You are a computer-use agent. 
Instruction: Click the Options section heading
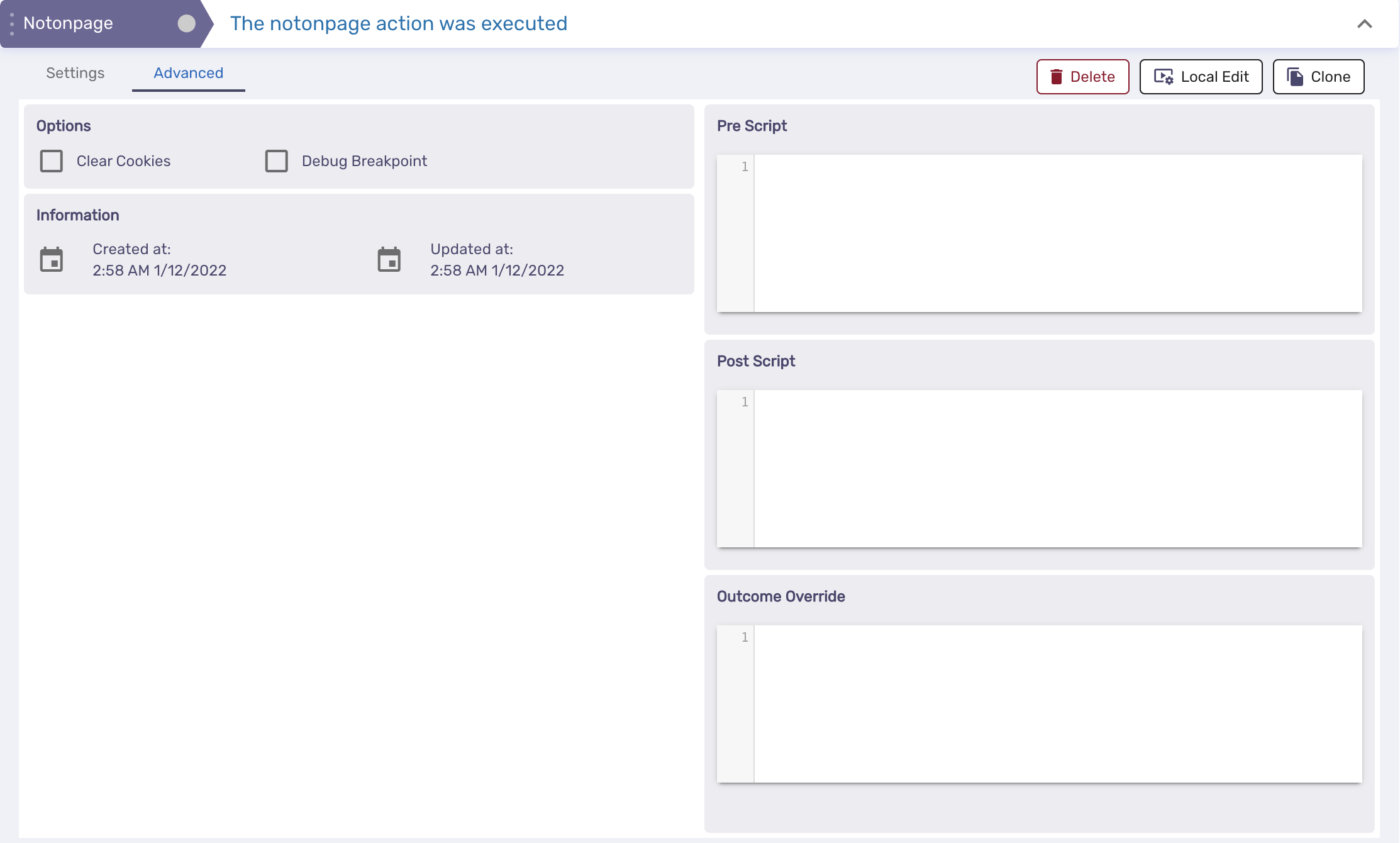click(64, 126)
